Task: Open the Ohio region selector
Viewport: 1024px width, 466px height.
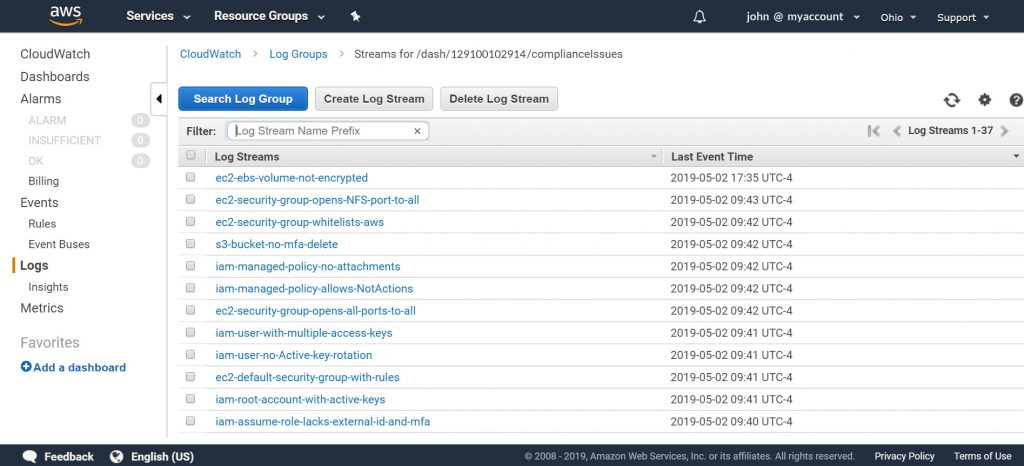Action: coord(898,18)
